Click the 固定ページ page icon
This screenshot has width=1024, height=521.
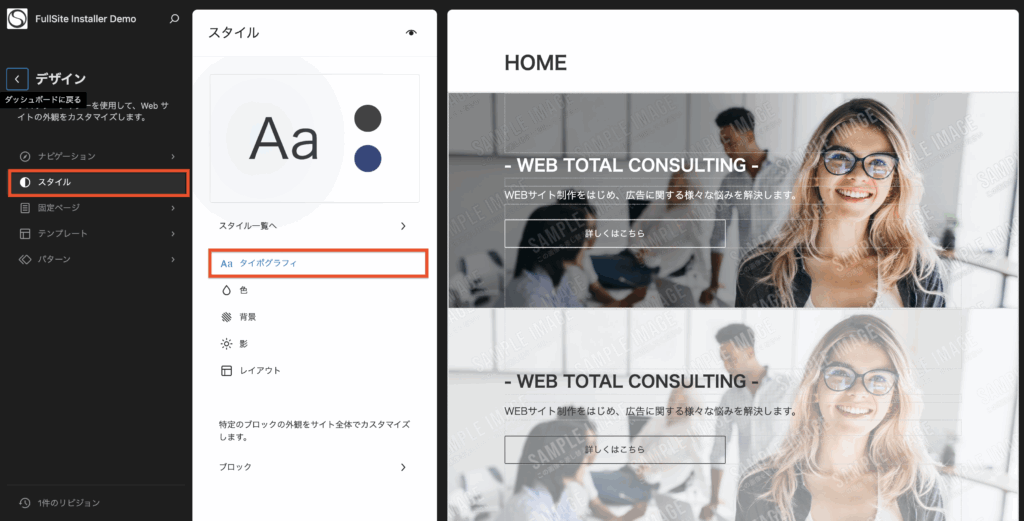tap(25, 208)
